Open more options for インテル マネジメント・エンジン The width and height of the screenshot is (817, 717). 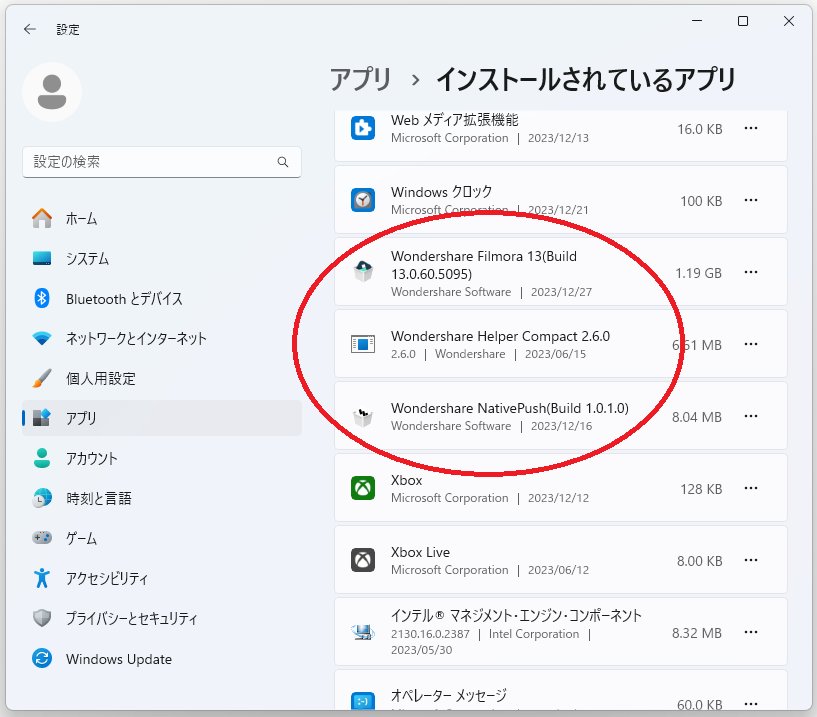click(x=751, y=632)
